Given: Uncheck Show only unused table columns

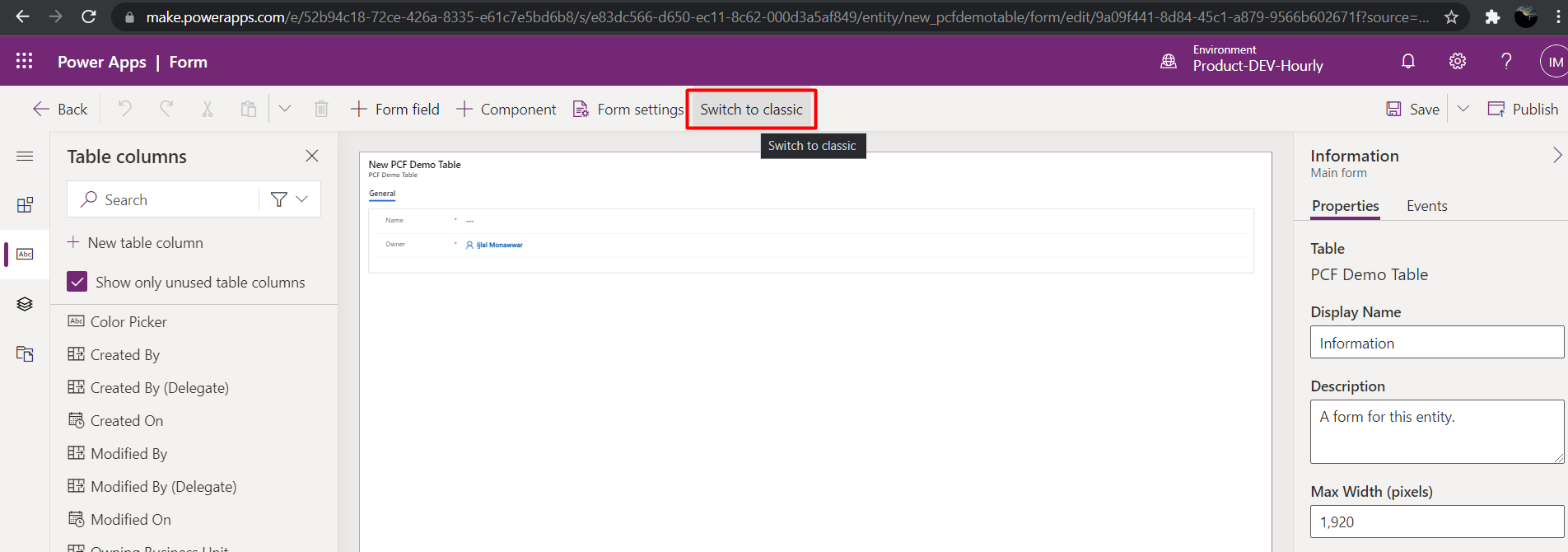Looking at the screenshot, I should (77, 282).
